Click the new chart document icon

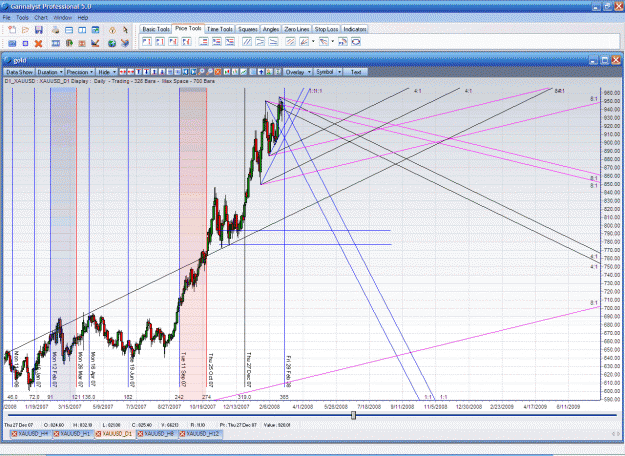point(12,30)
